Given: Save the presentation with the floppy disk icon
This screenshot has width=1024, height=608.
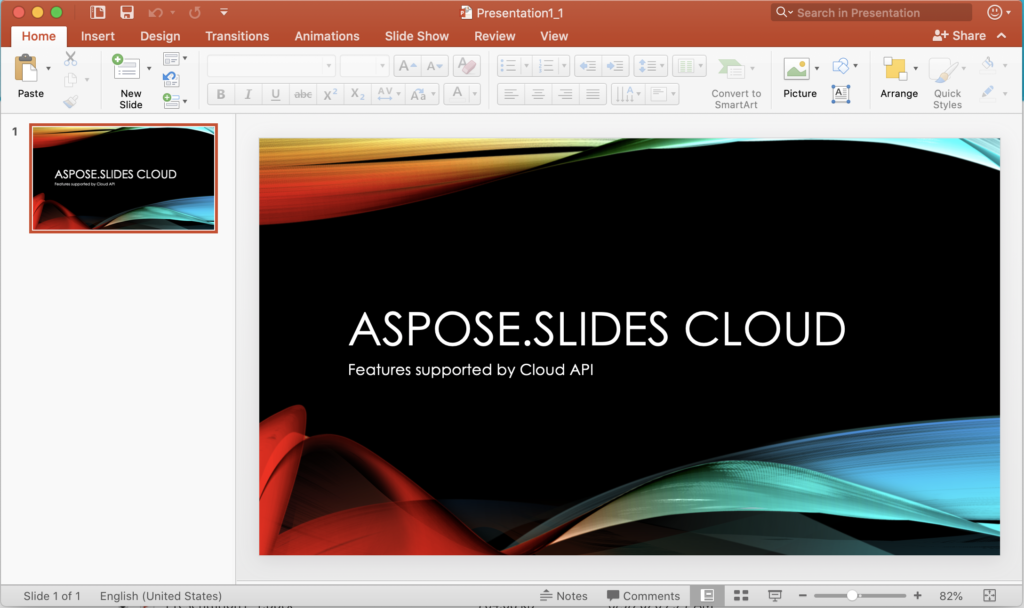Looking at the screenshot, I should (127, 12).
